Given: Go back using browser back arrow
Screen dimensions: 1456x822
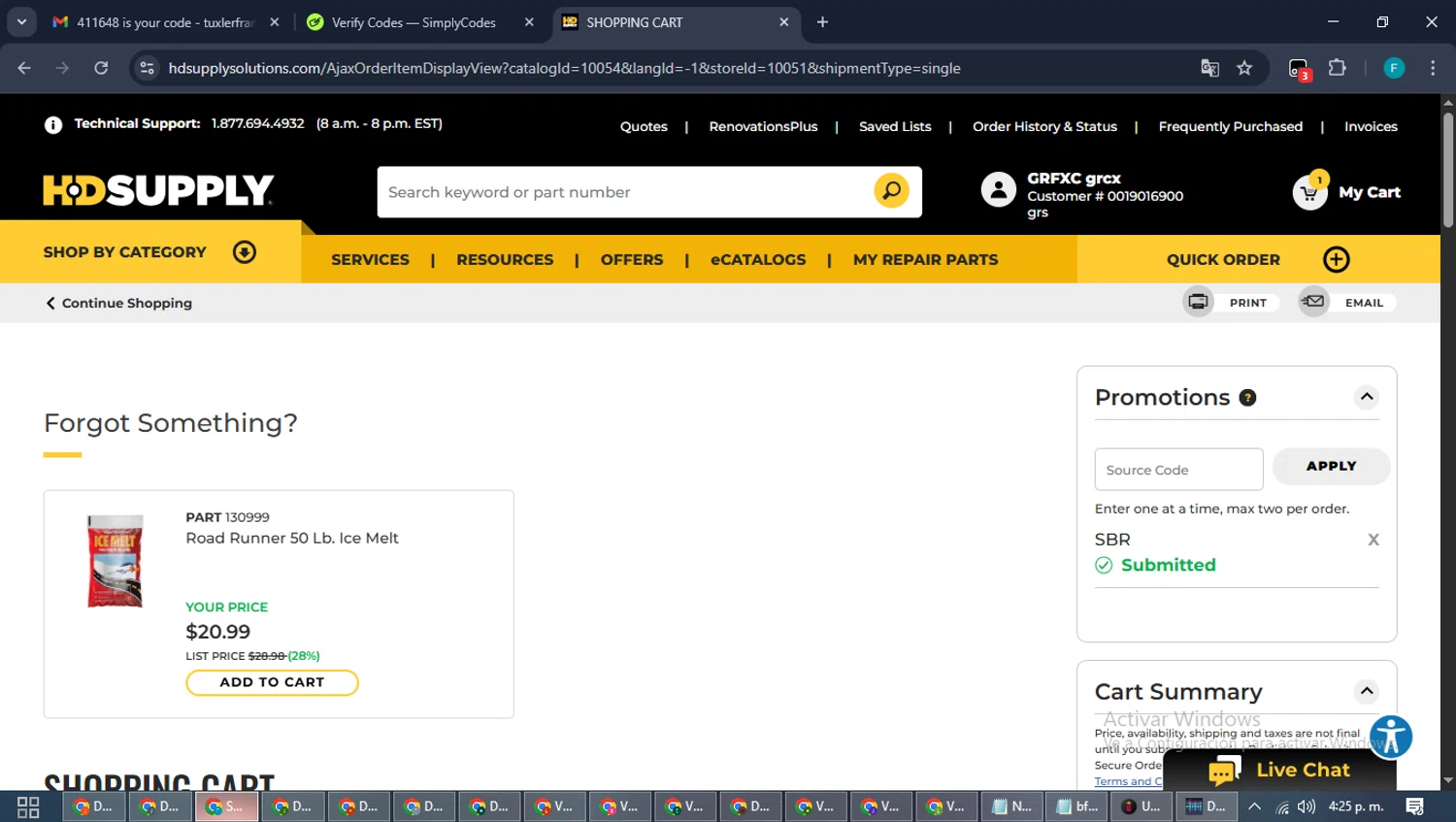Looking at the screenshot, I should point(24,68).
